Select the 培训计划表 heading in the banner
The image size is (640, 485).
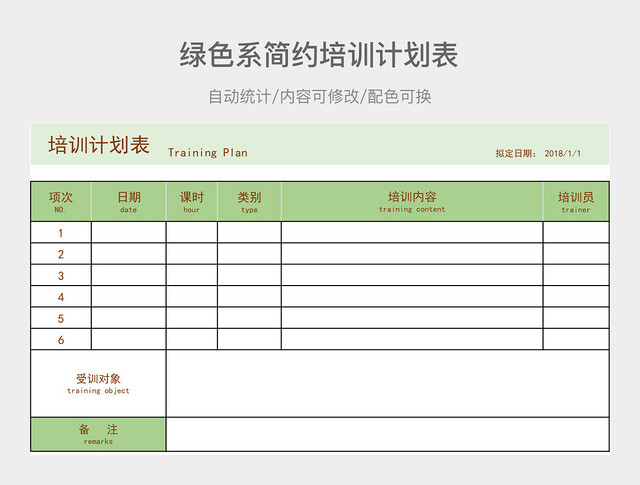[x=99, y=145]
